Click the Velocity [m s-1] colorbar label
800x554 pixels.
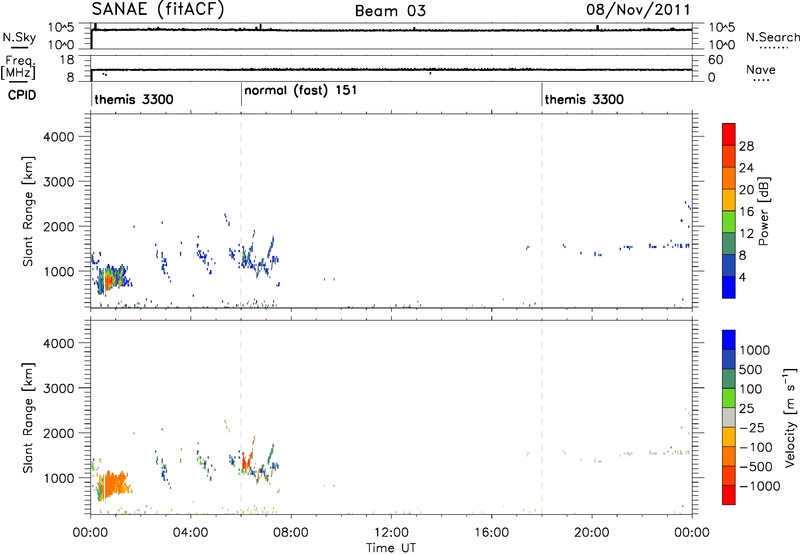(x=790, y=417)
